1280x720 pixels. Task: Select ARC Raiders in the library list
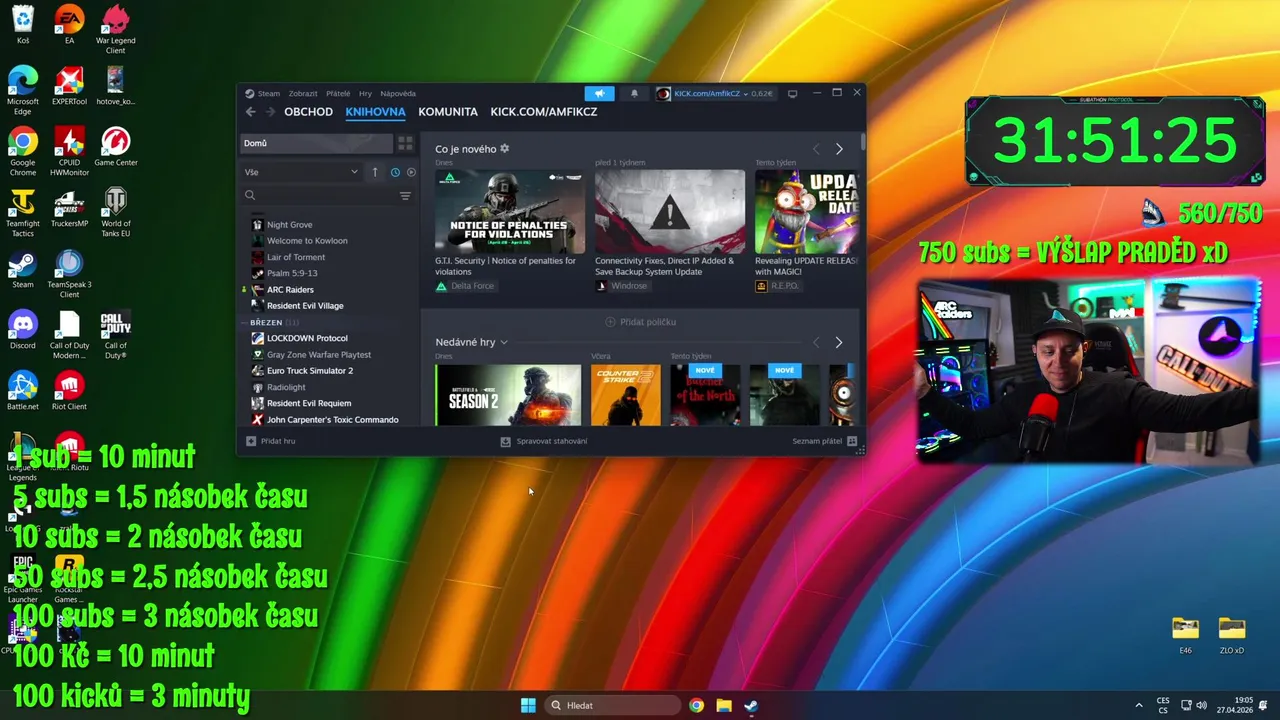pyautogui.click(x=290, y=290)
